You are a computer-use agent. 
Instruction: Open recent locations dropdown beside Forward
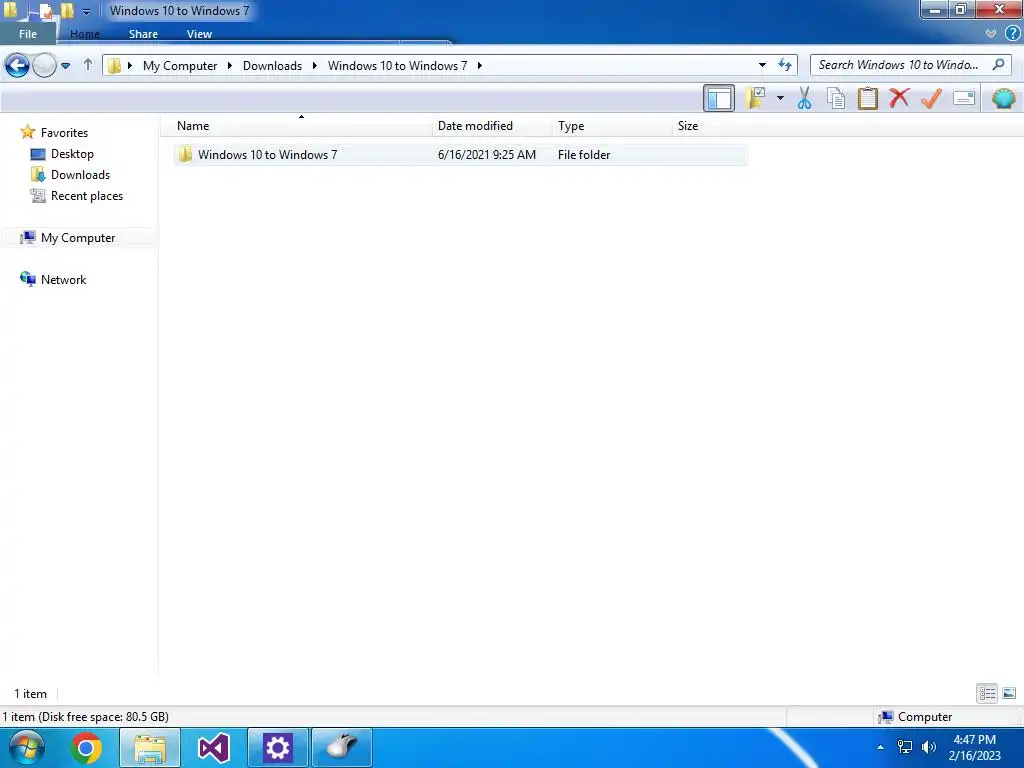[x=65, y=65]
